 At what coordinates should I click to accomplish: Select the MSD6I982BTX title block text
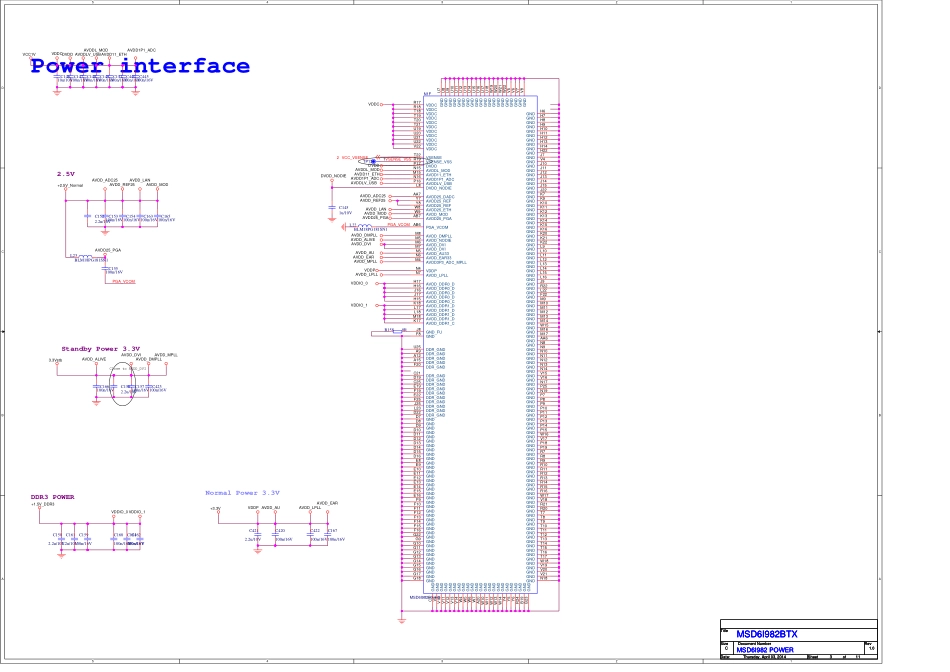pos(767,634)
